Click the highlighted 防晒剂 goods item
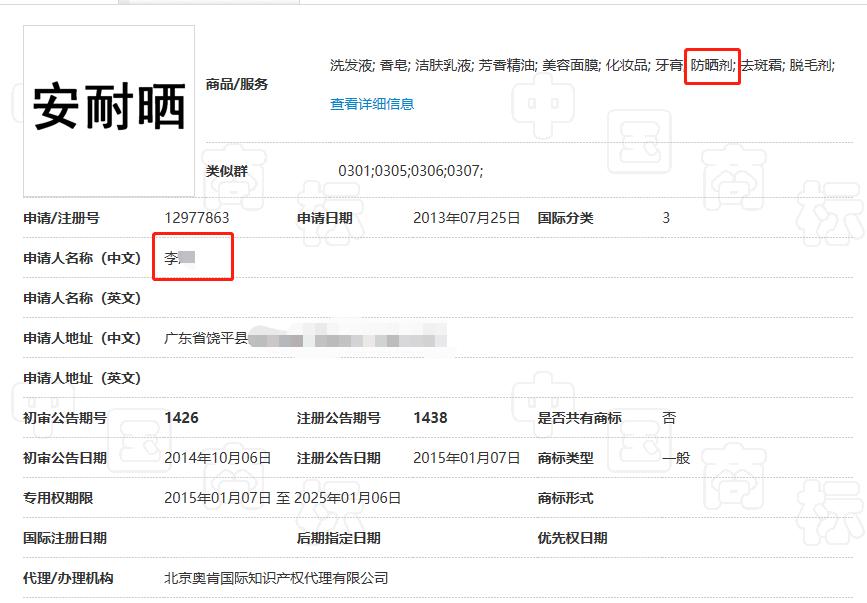The image size is (867, 603). [711, 64]
